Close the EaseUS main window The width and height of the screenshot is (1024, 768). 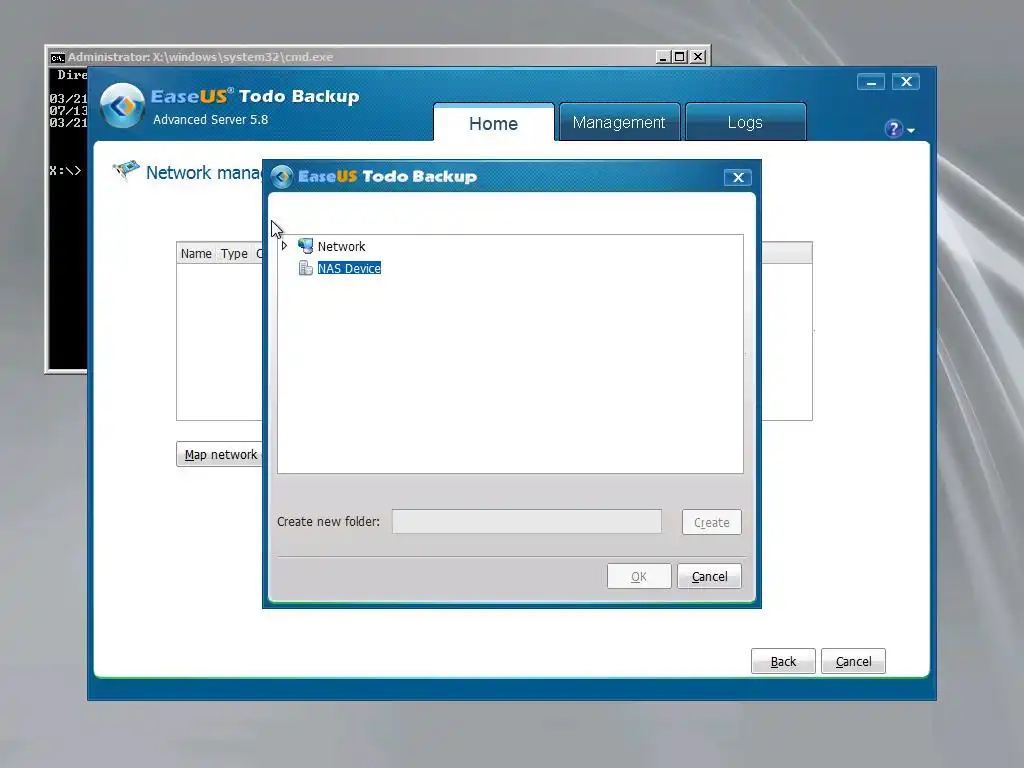(906, 82)
